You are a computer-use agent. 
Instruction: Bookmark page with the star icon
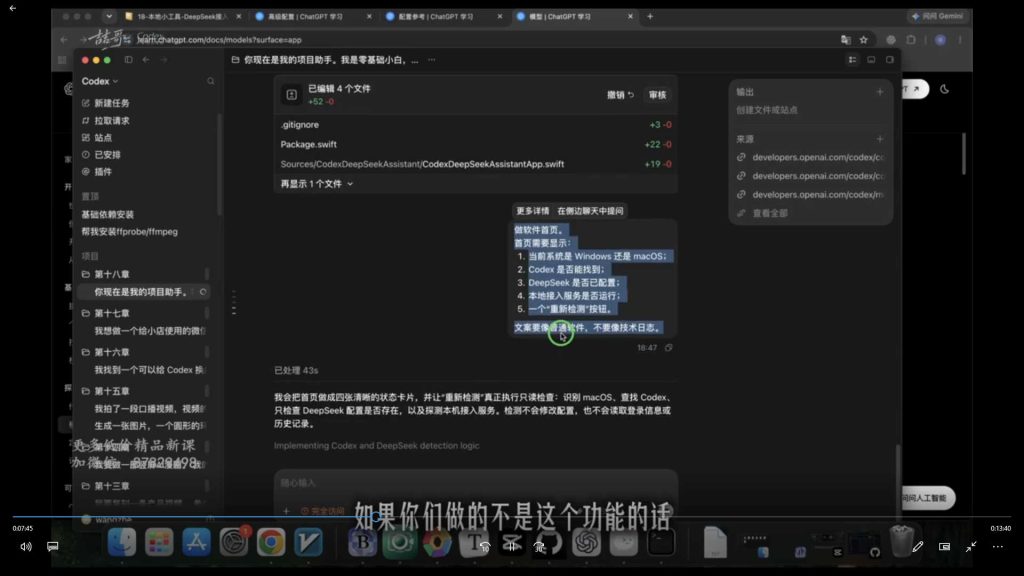[x=863, y=40]
